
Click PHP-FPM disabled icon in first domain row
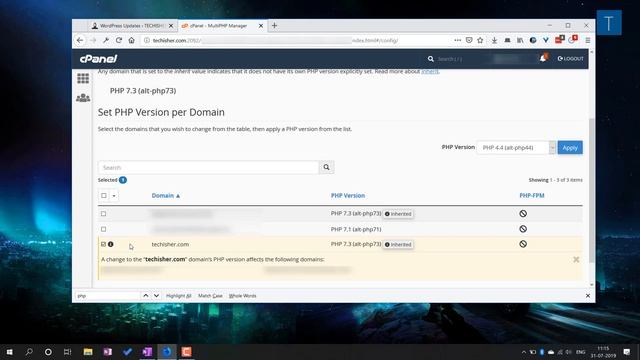coord(523,213)
